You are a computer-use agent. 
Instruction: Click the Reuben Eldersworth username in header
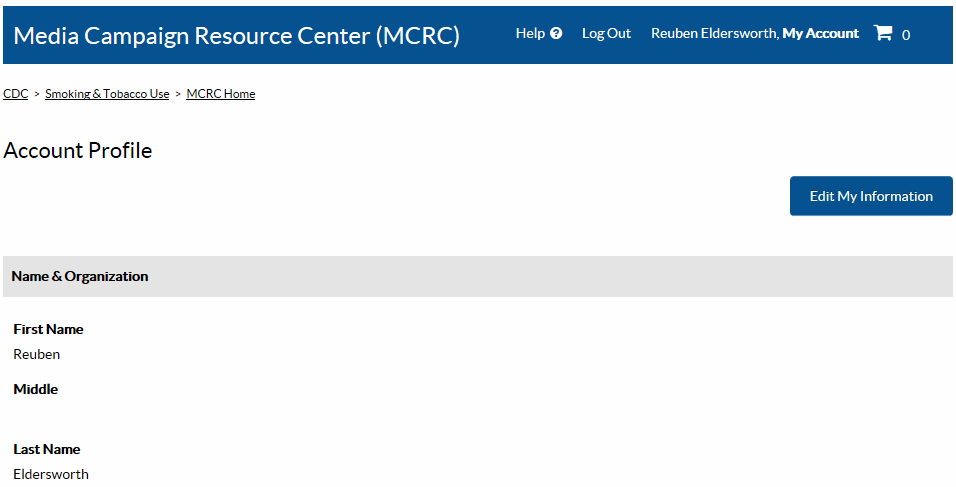(x=714, y=33)
